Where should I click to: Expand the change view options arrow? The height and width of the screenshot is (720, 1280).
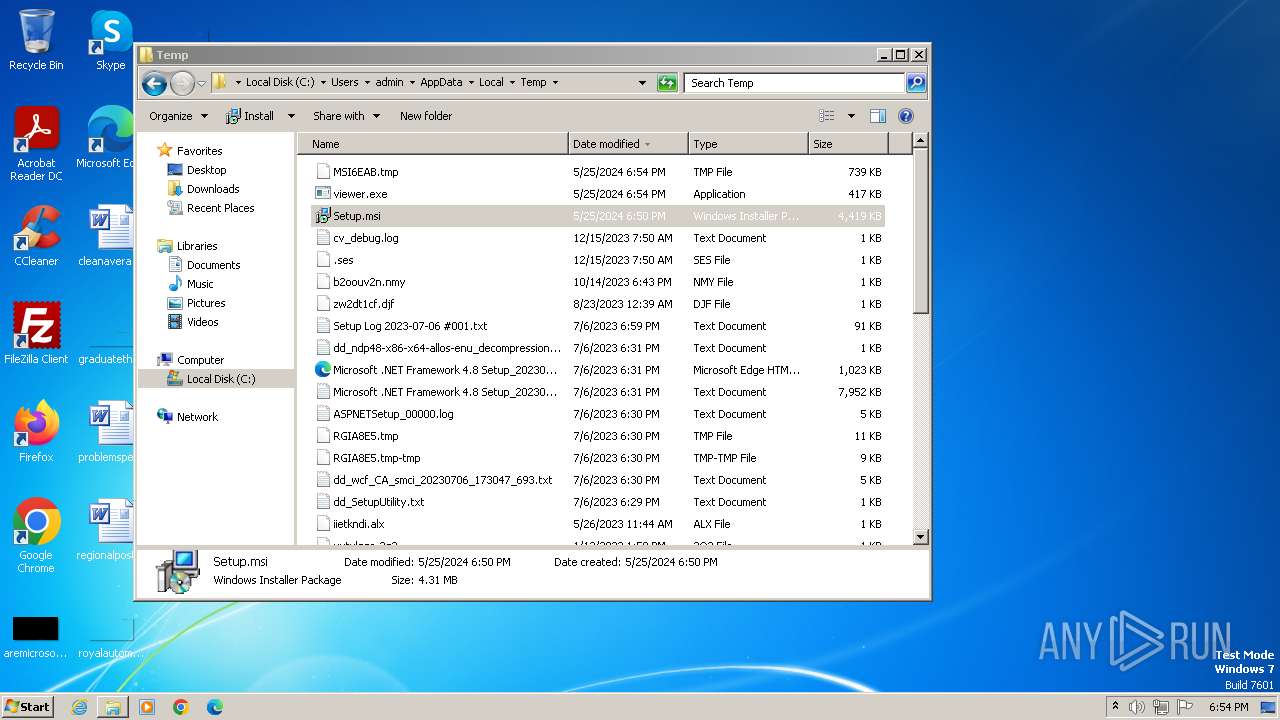click(x=851, y=116)
